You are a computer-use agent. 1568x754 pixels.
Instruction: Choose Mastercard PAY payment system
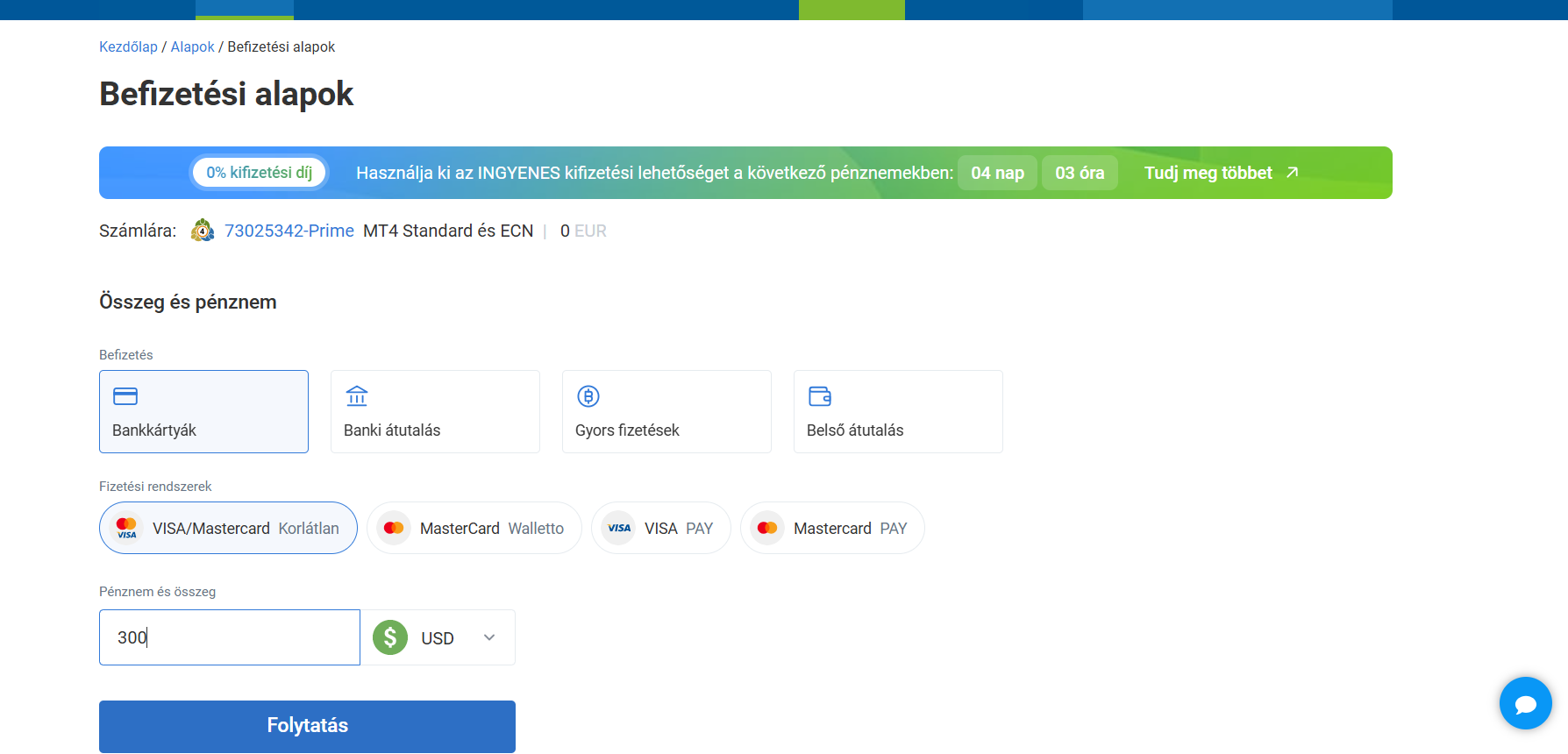coord(832,528)
